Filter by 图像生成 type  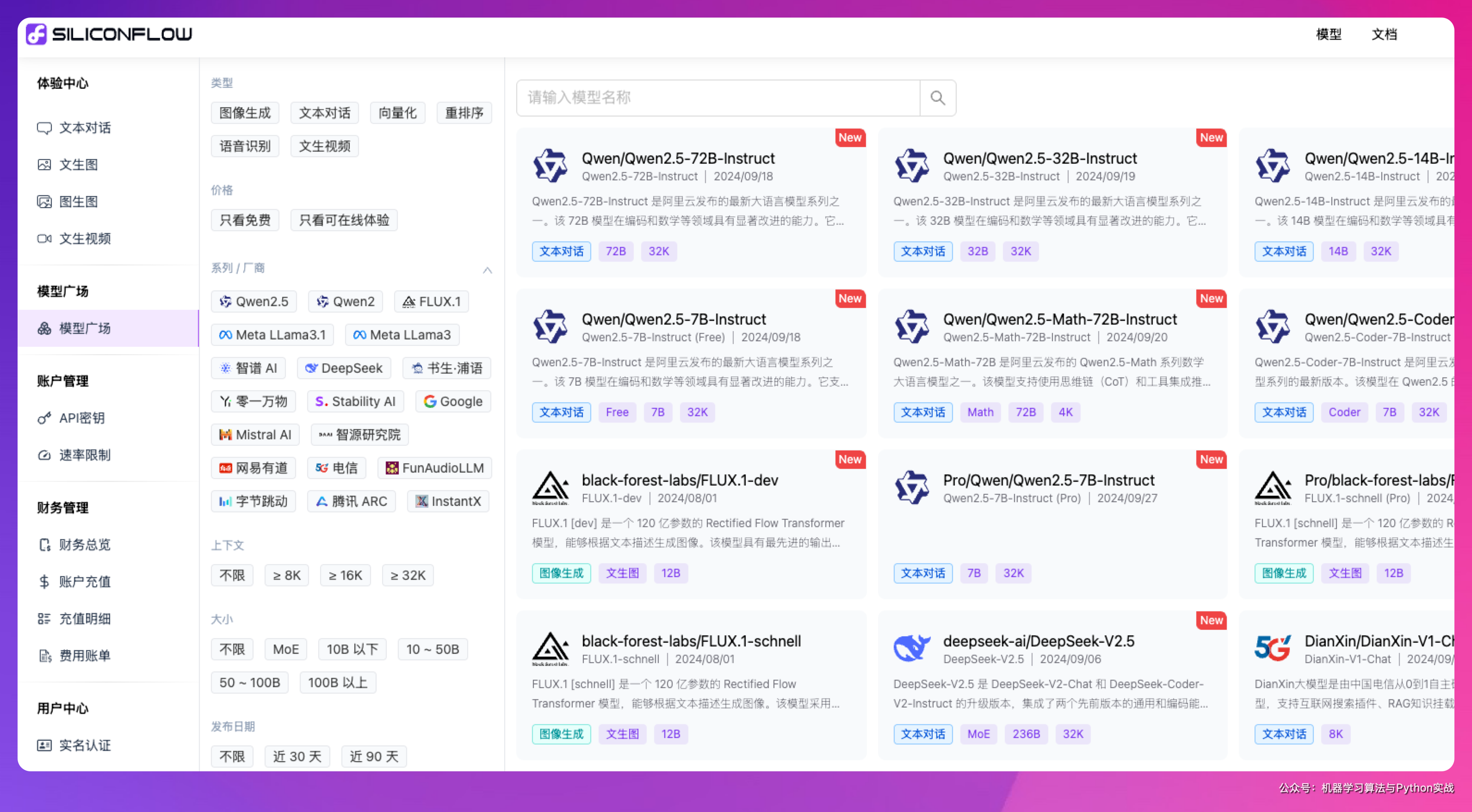tap(245, 113)
